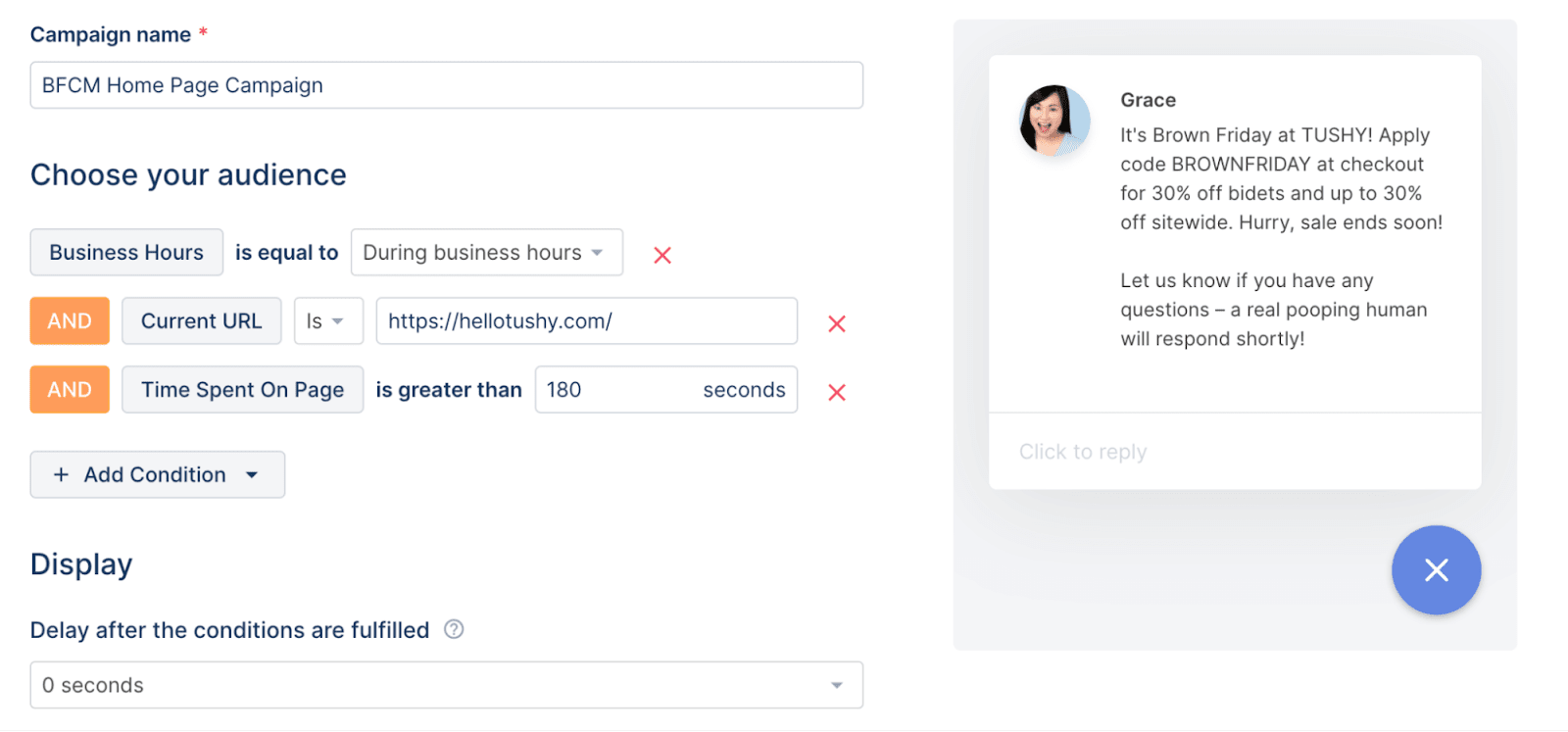The width and height of the screenshot is (1568, 732).
Task: Click the Business Hours condition chip
Action: pos(126,252)
